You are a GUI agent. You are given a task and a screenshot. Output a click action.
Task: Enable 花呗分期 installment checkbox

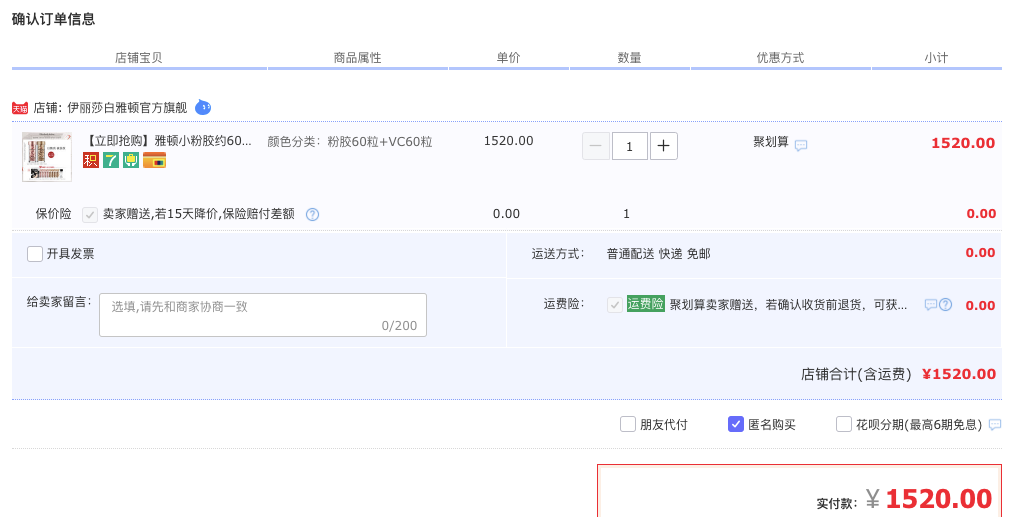click(844, 424)
